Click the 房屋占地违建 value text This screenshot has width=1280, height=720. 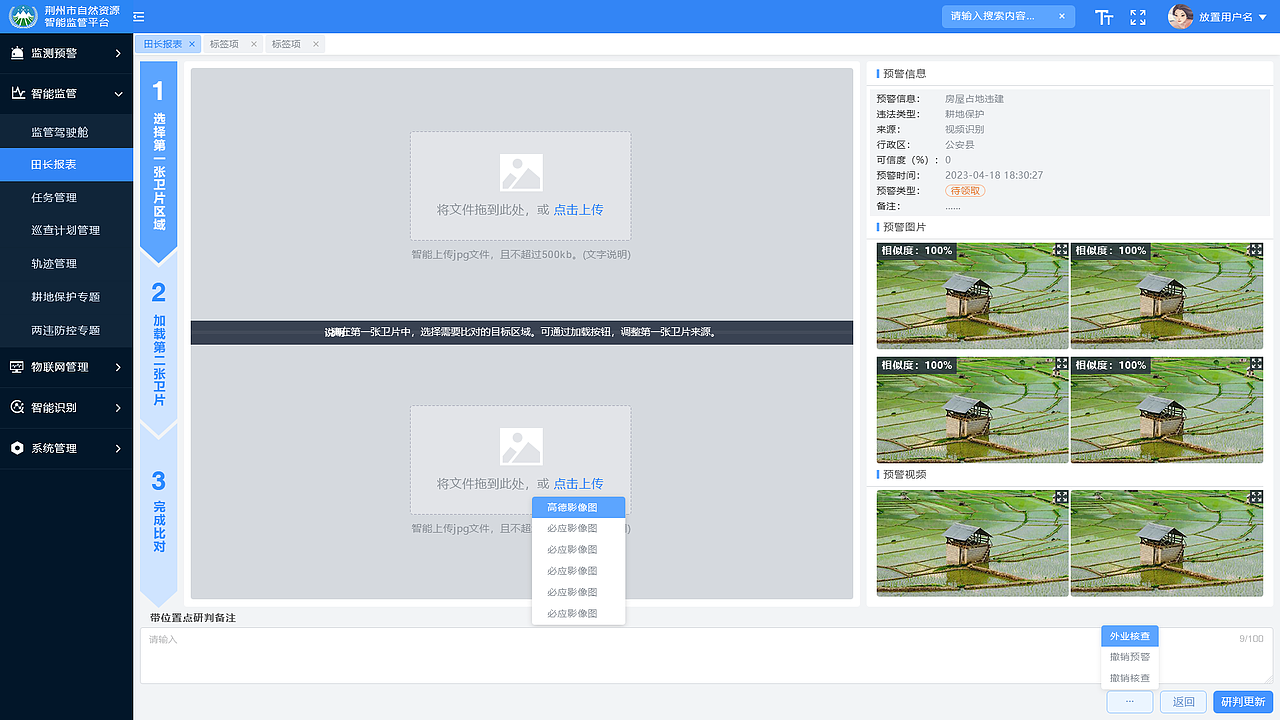975,99
